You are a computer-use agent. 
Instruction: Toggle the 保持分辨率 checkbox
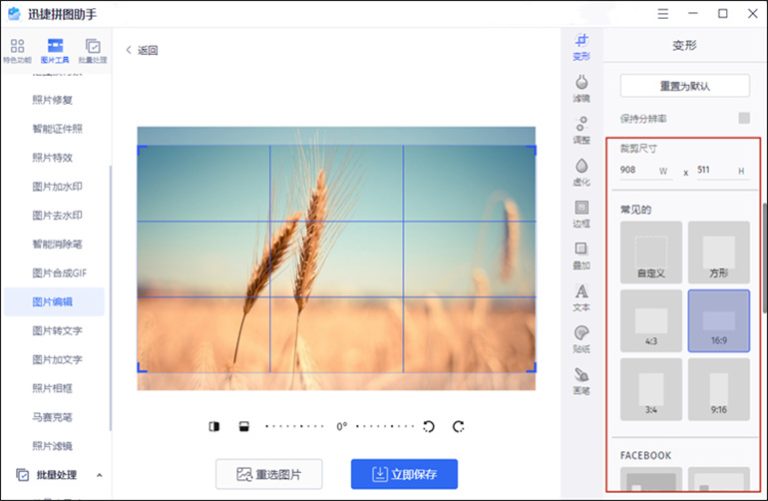(744, 118)
